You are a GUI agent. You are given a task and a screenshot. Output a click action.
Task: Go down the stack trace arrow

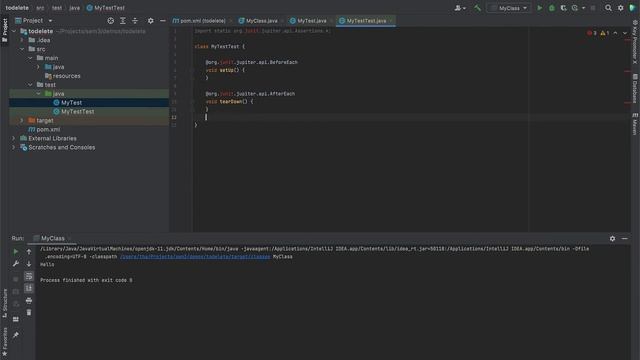click(29, 264)
